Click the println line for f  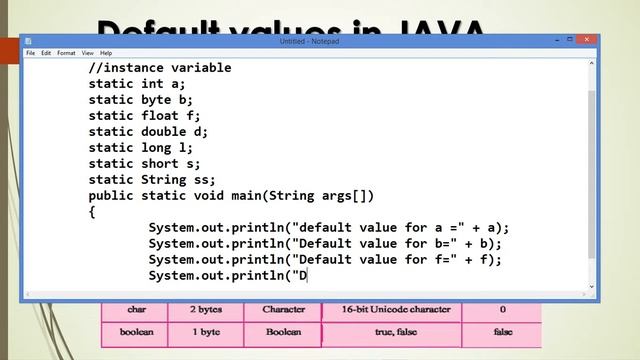[325, 259]
